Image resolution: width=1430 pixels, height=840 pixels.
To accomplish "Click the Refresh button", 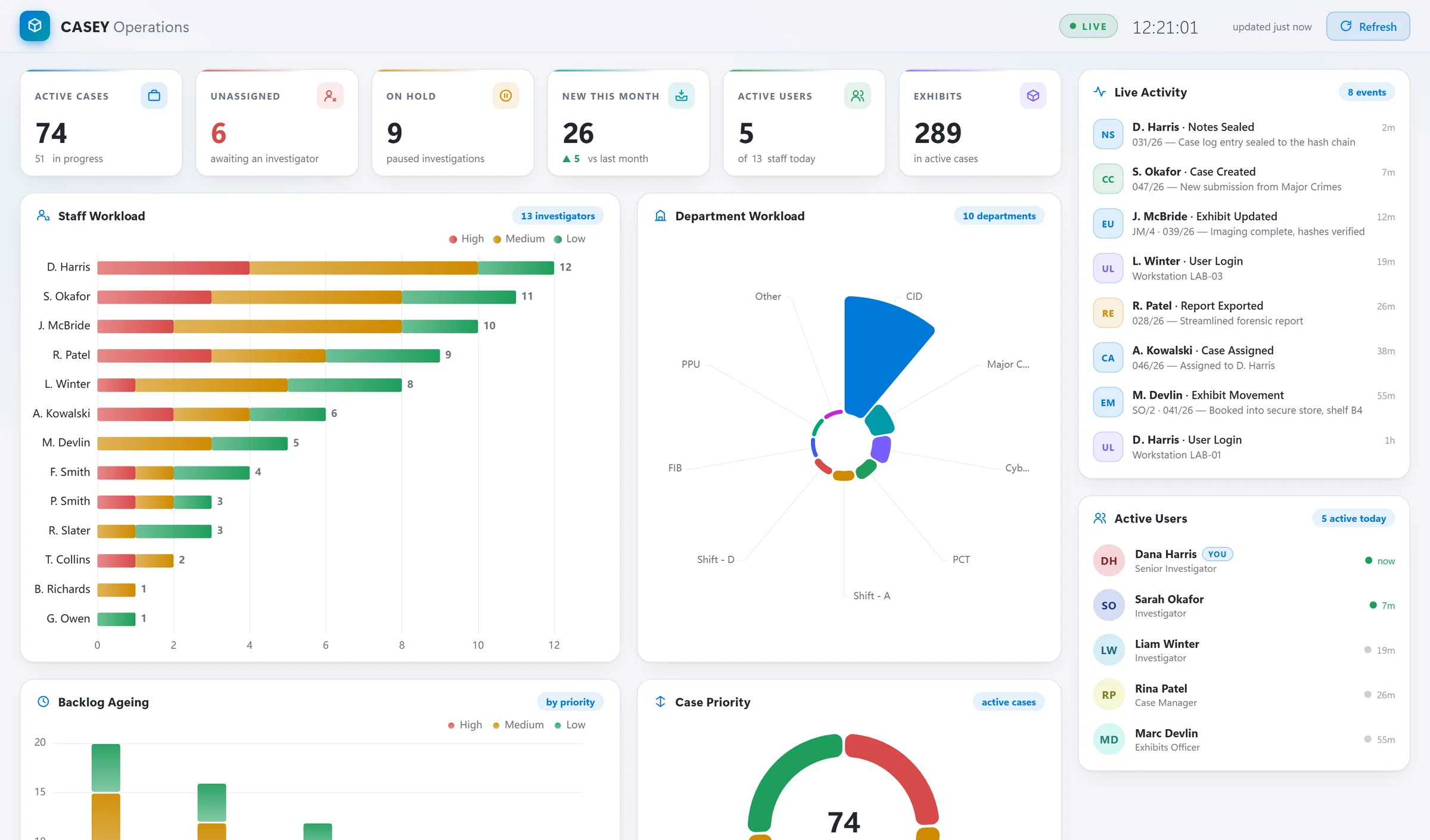I will pos(1368,26).
